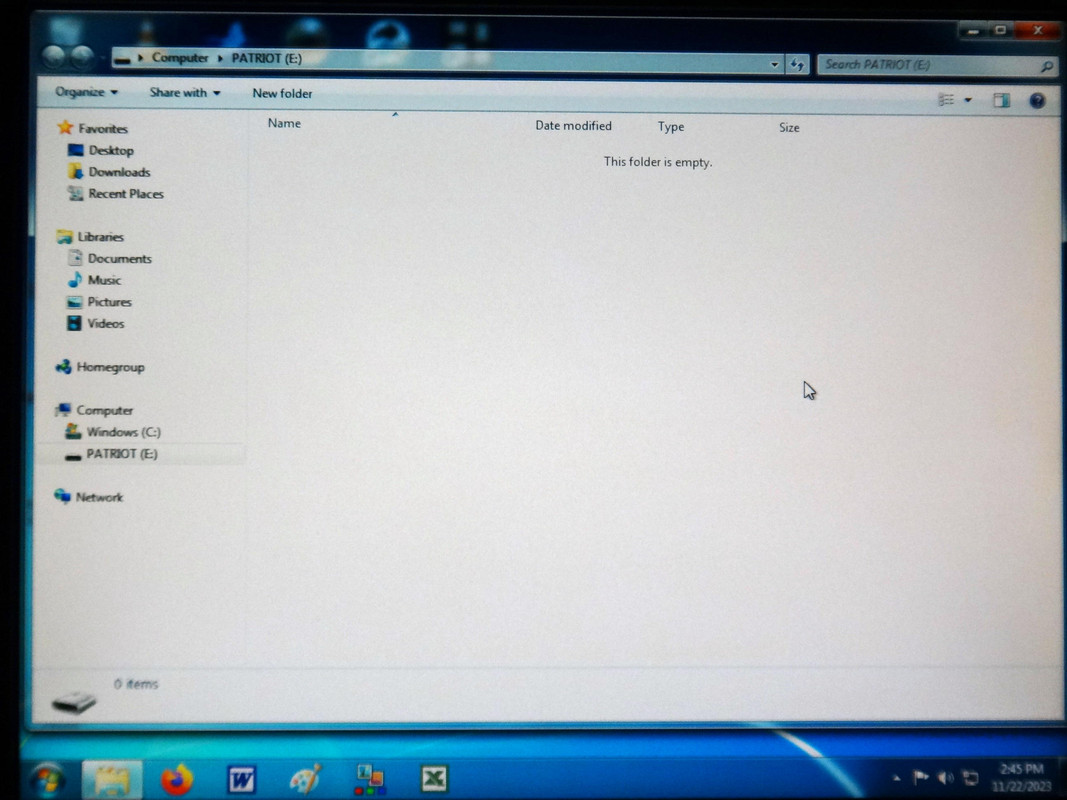The width and height of the screenshot is (1067, 800).
Task: Open the Organize menu
Action: pos(86,92)
